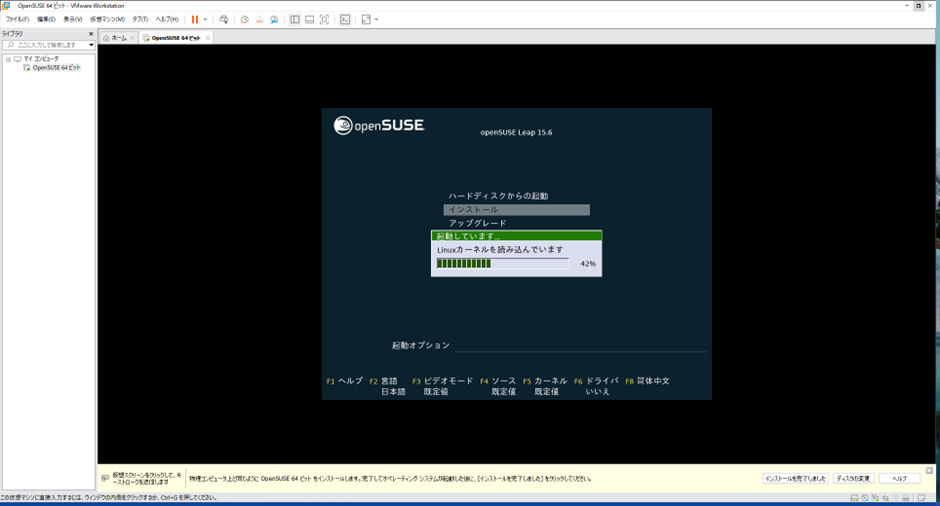This screenshot has width=940, height=506.
Task: Click the stretch guest display icon
Action: (366, 19)
